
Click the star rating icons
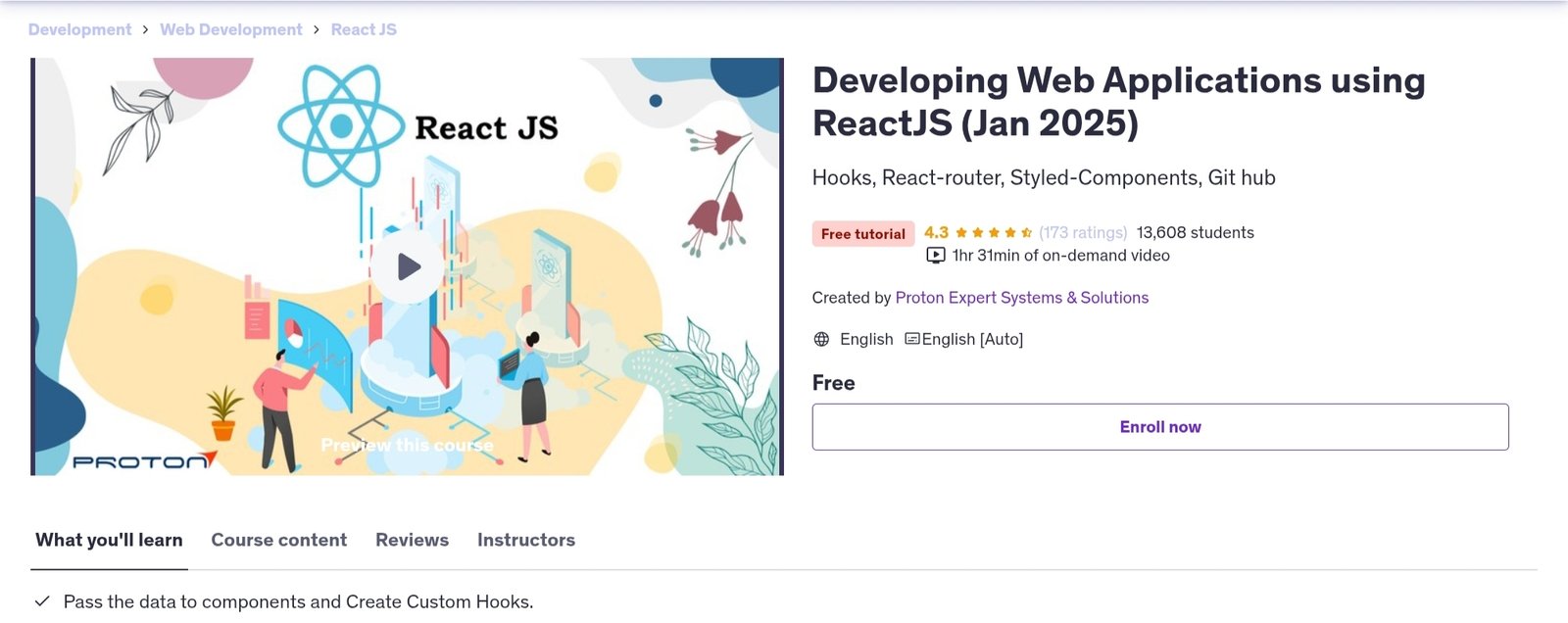[x=994, y=232]
